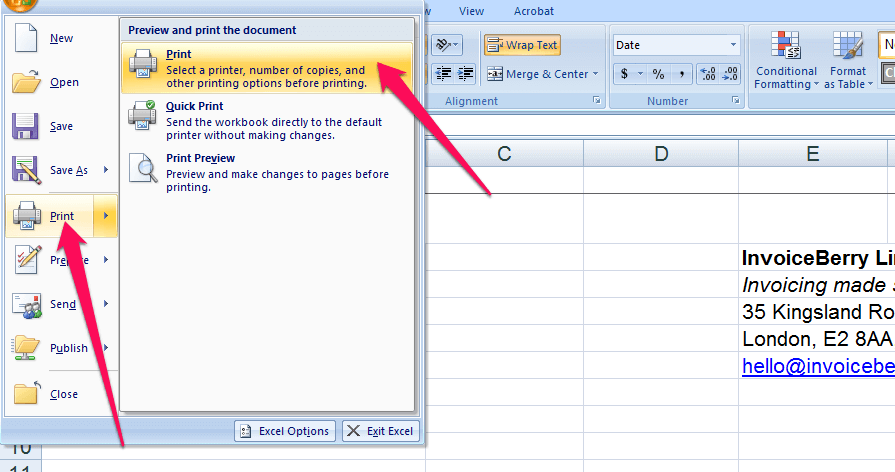Click the Prepare checklist icon
The image size is (895, 472).
[x=27, y=260]
